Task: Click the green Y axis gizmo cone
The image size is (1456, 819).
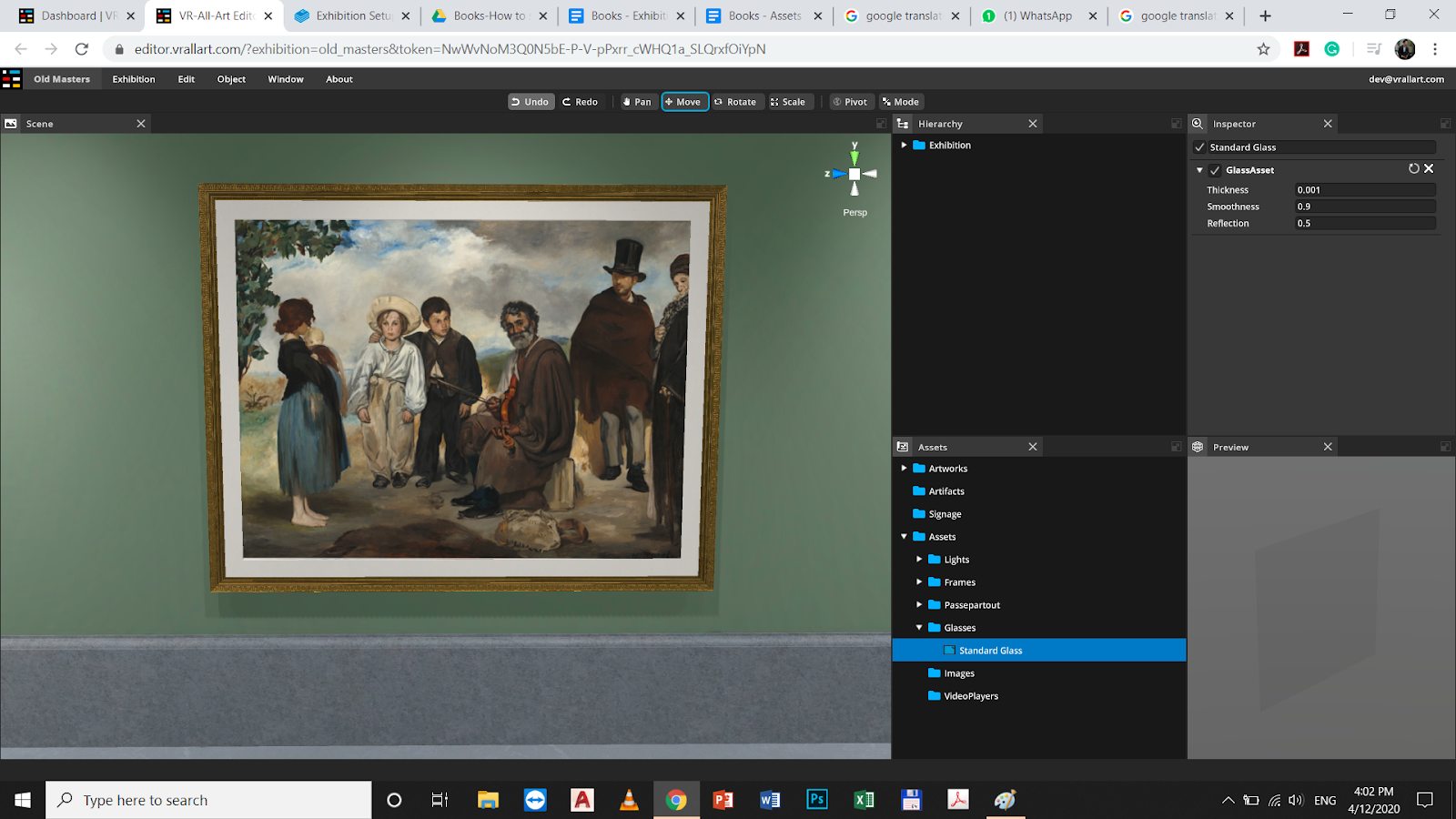Action: coord(854,157)
